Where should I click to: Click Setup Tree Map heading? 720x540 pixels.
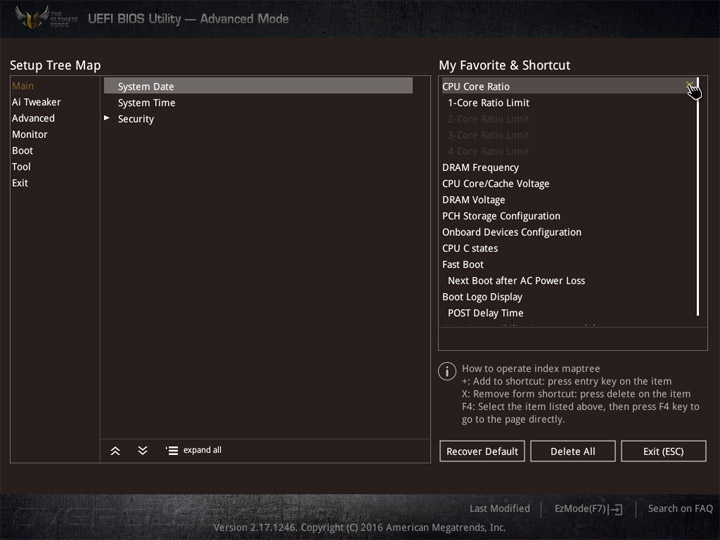point(55,65)
